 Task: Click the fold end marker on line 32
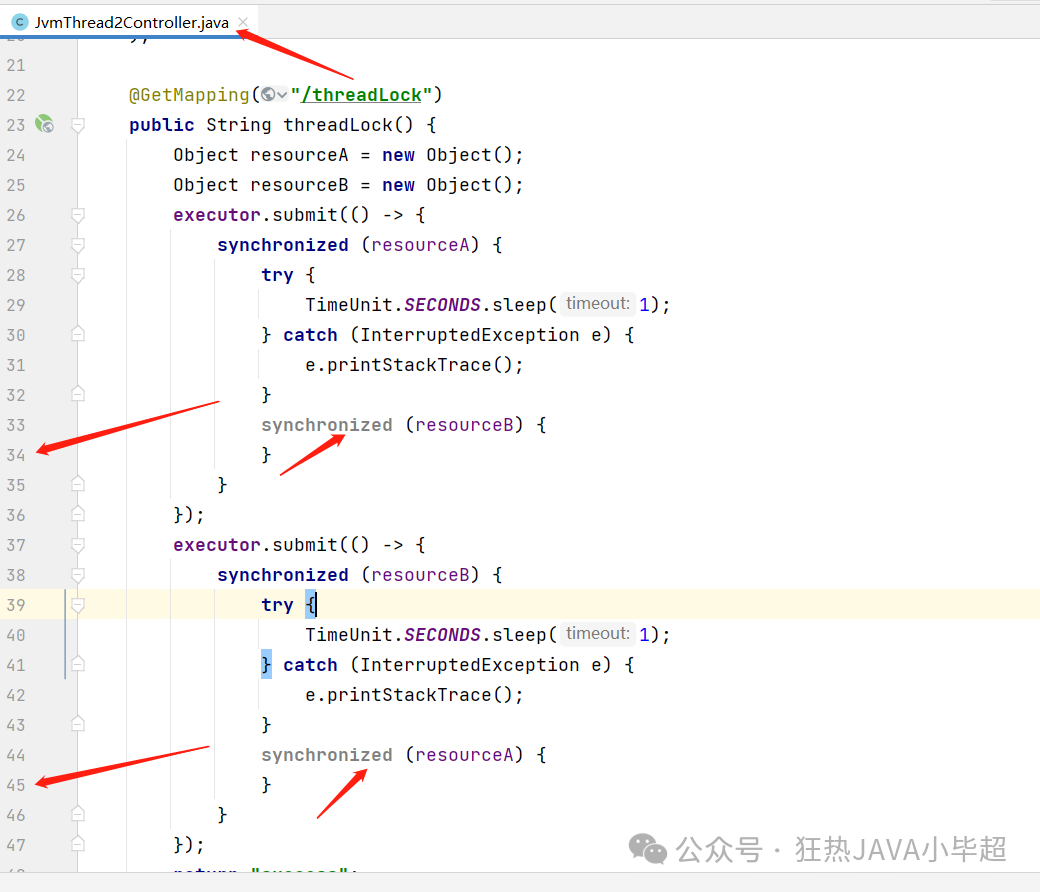(x=78, y=395)
